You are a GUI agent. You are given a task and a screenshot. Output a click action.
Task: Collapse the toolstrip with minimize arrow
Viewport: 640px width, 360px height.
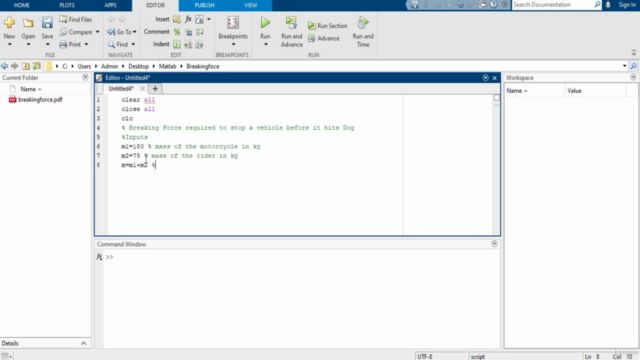633,53
